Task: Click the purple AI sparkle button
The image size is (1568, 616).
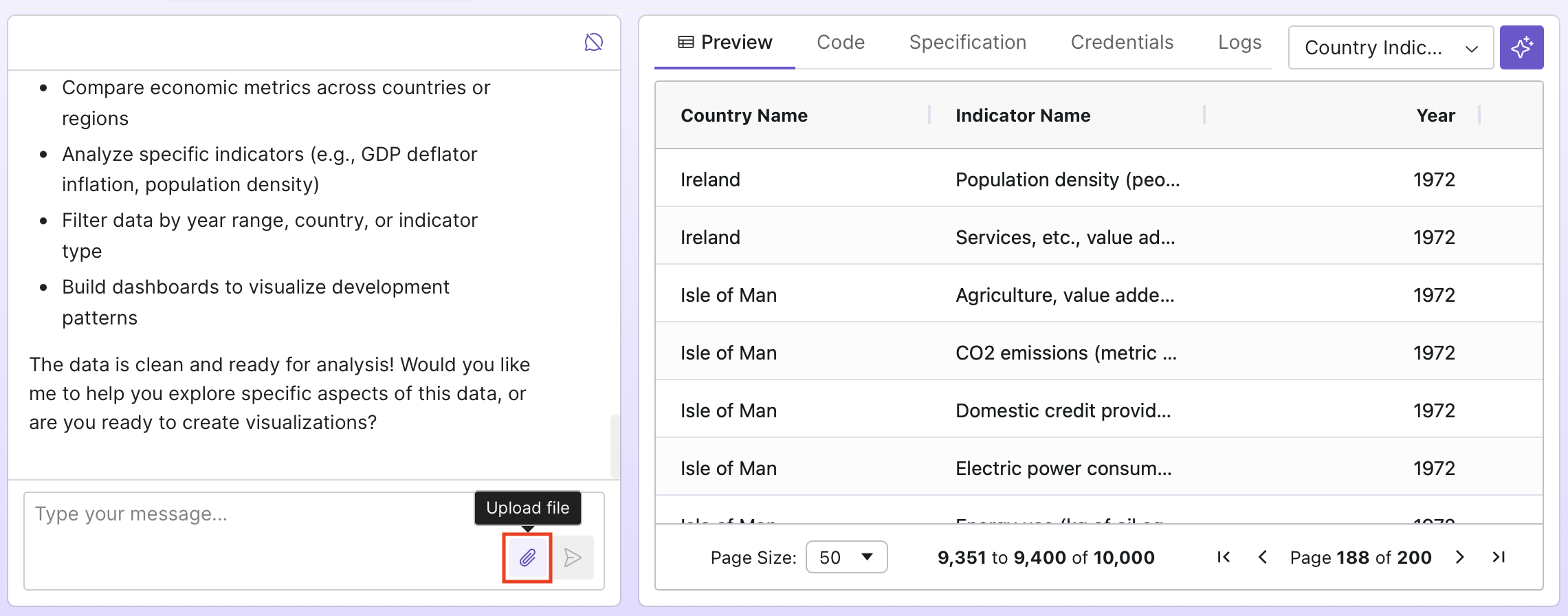Action: [1521, 47]
